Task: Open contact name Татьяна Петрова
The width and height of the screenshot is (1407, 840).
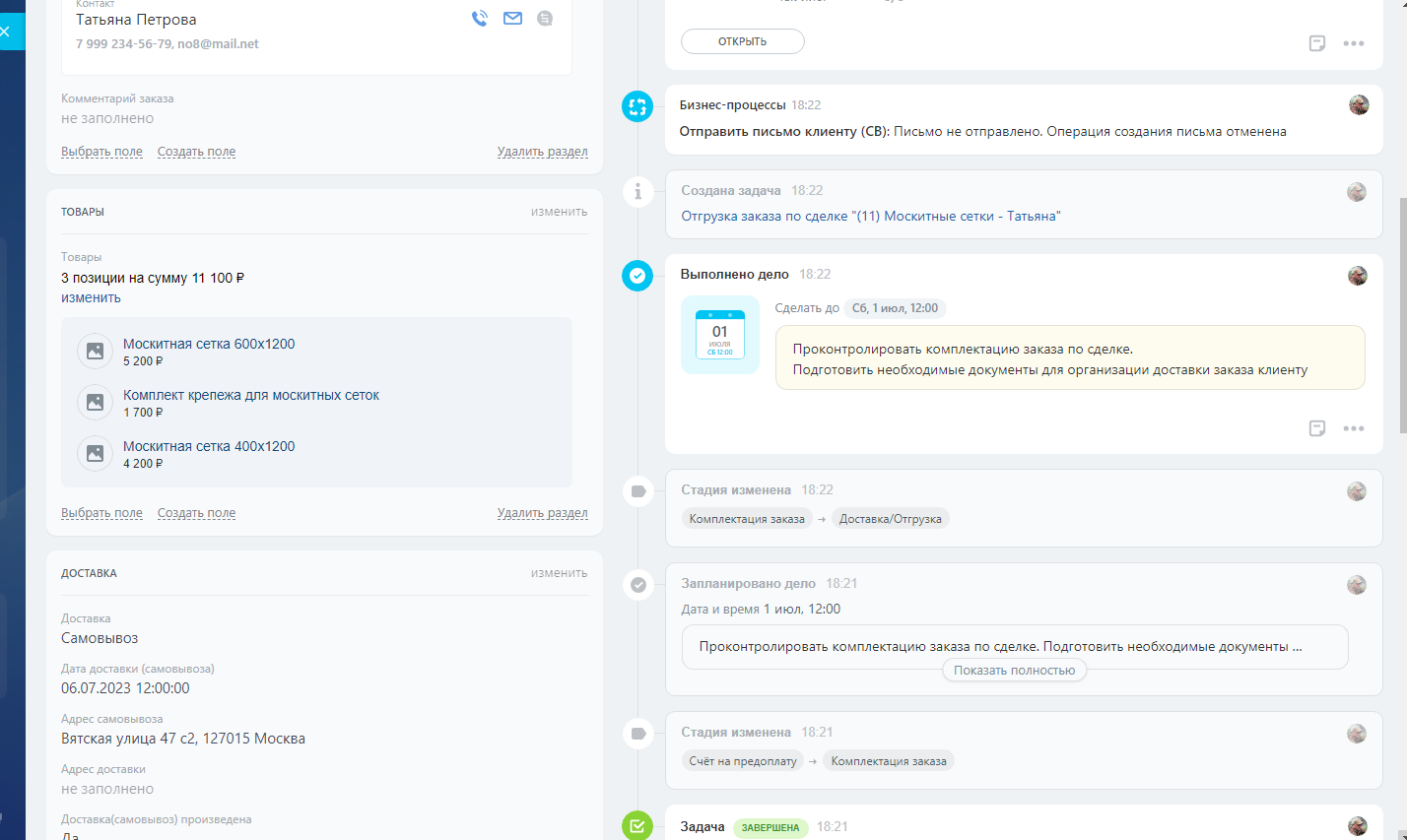Action: 136,20
